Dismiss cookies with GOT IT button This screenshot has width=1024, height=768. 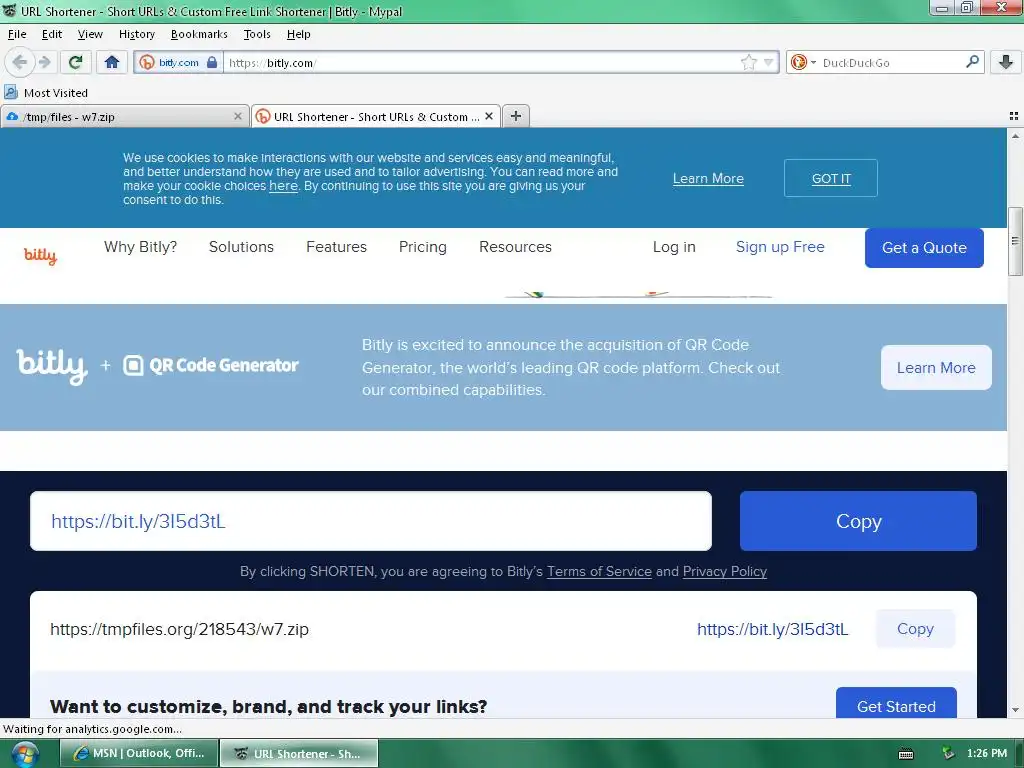(831, 178)
